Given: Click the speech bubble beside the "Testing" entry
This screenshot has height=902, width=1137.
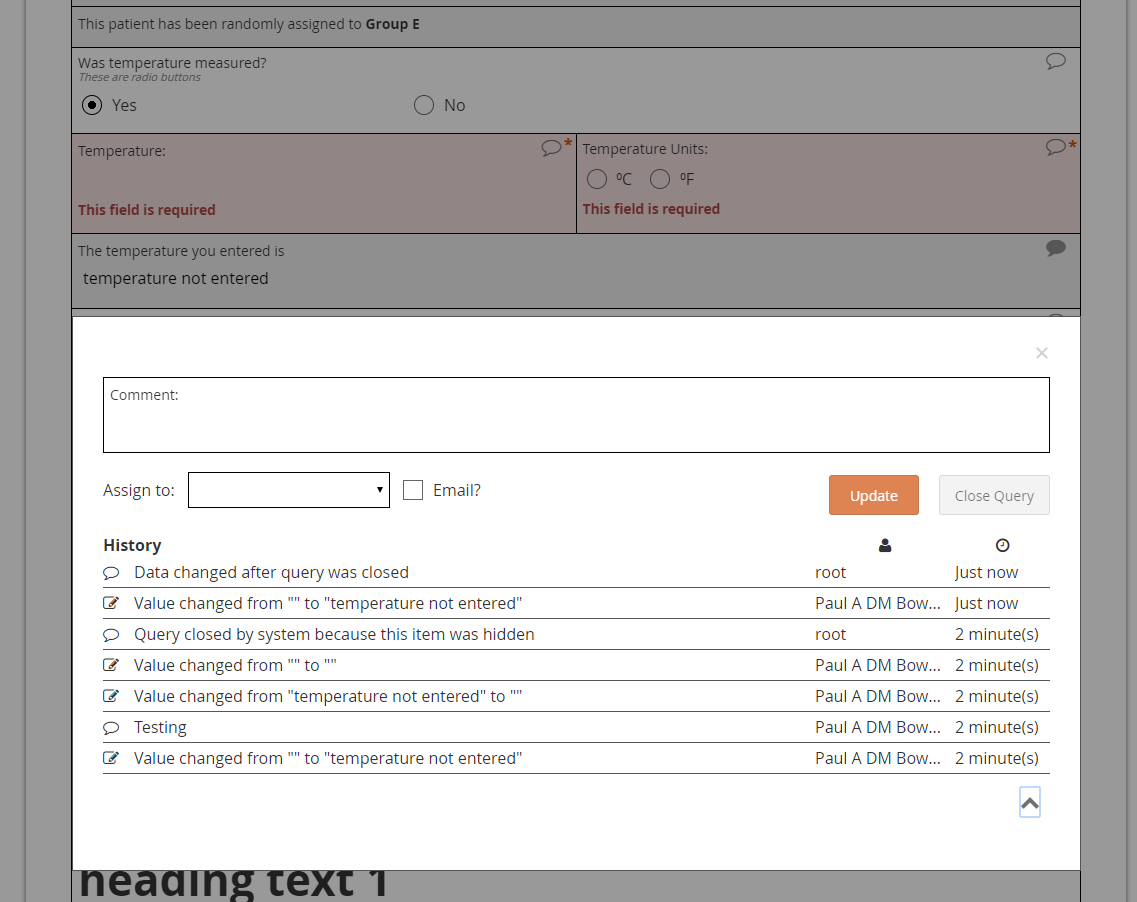Looking at the screenshot, I should (111, 727).
